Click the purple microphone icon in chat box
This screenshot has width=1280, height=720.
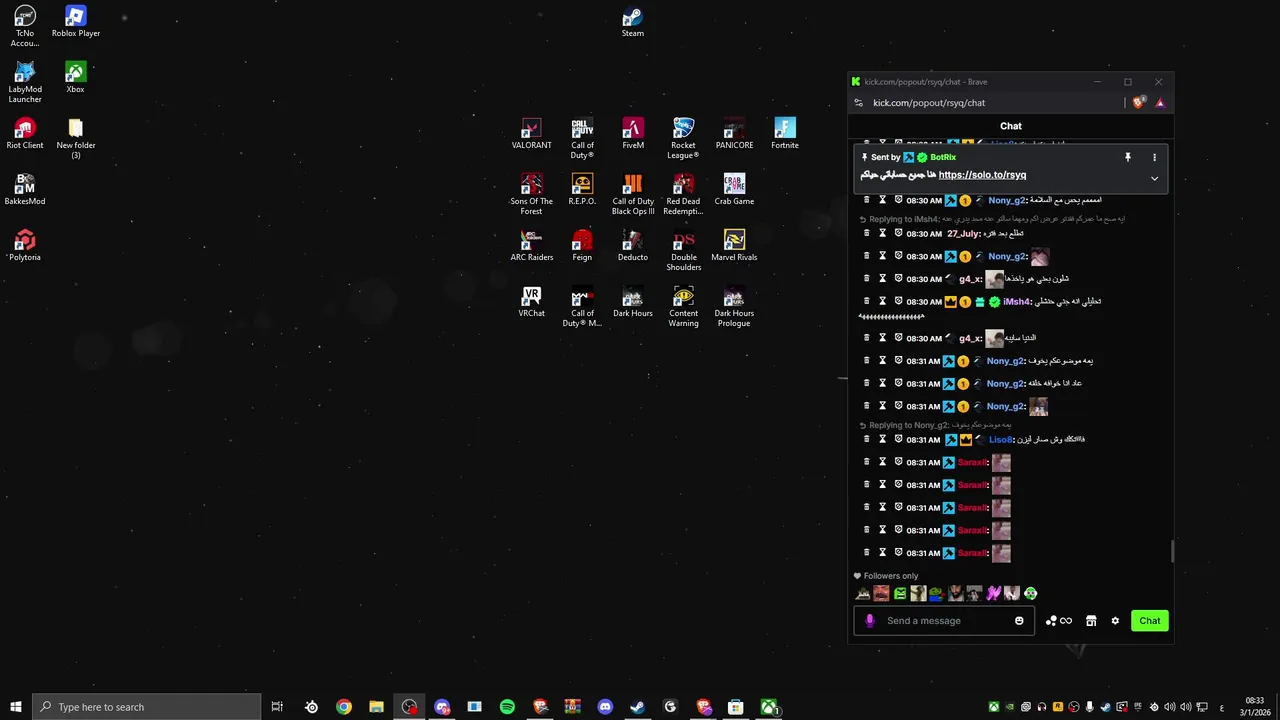coord(869,621)
